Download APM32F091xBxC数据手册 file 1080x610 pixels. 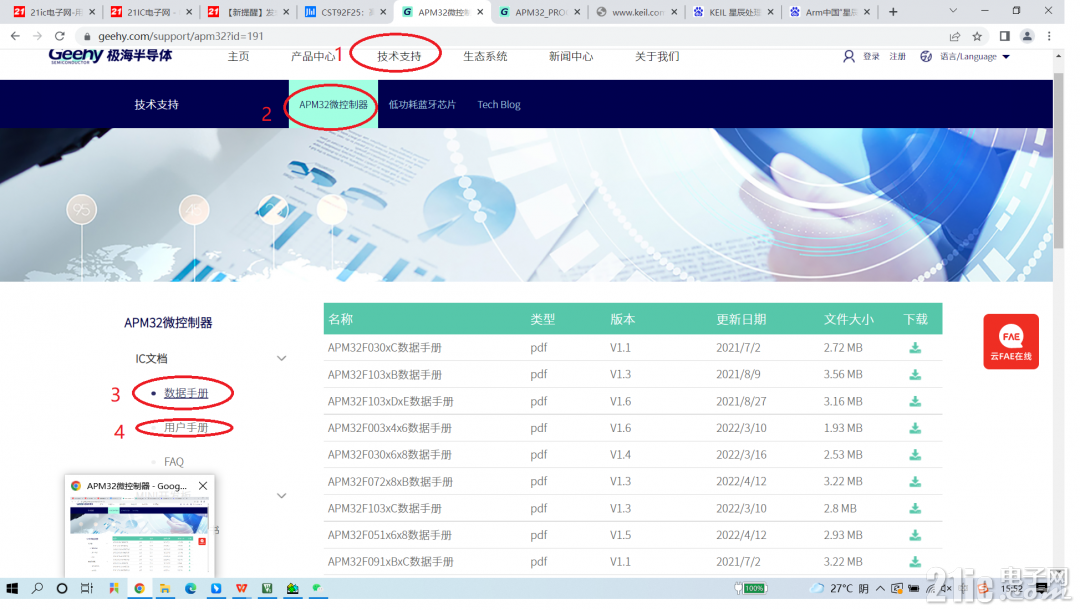coord(915,562)
